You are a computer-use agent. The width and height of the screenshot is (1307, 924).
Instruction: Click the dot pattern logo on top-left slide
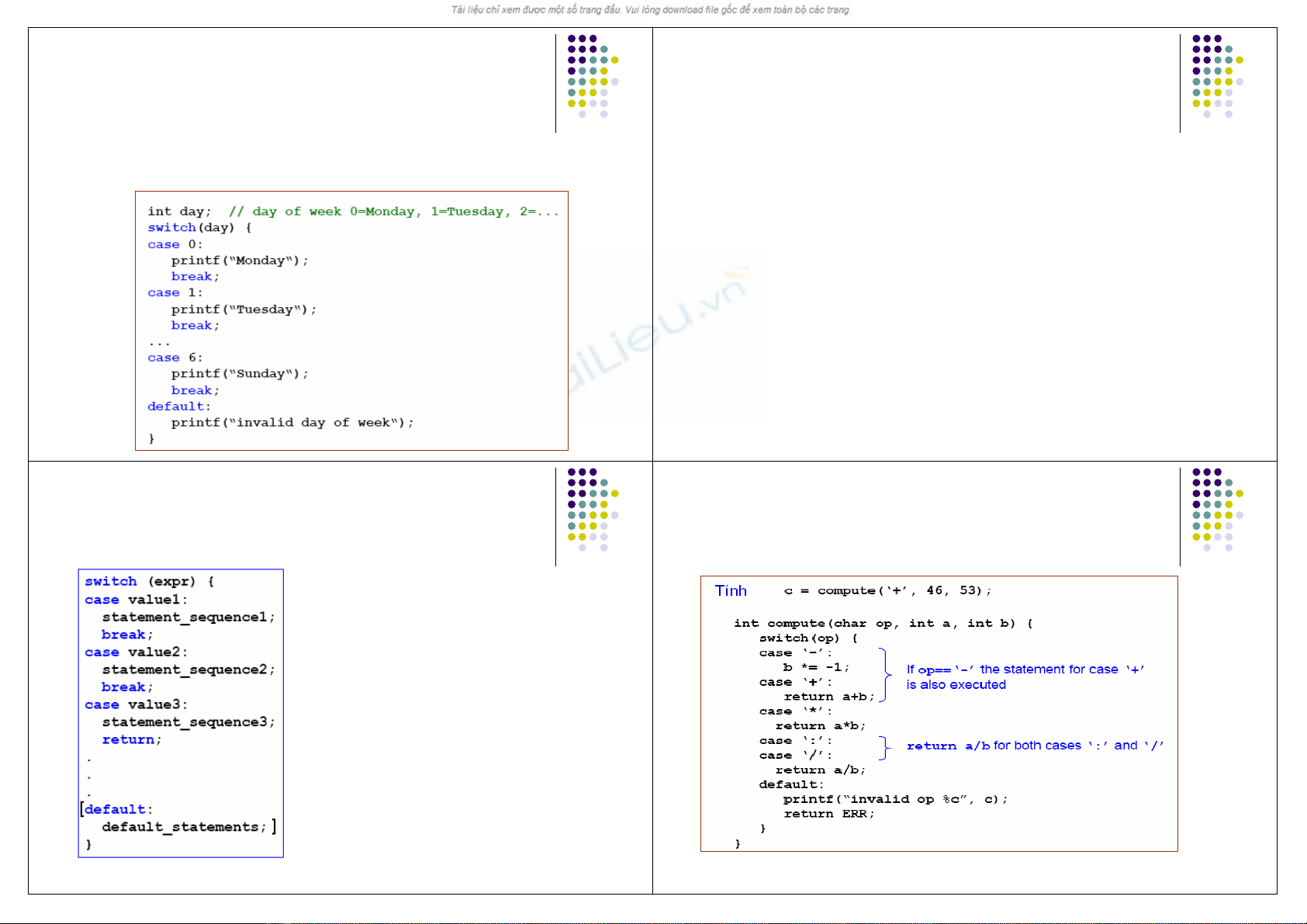pyautogui.click(x=592, y=76)
